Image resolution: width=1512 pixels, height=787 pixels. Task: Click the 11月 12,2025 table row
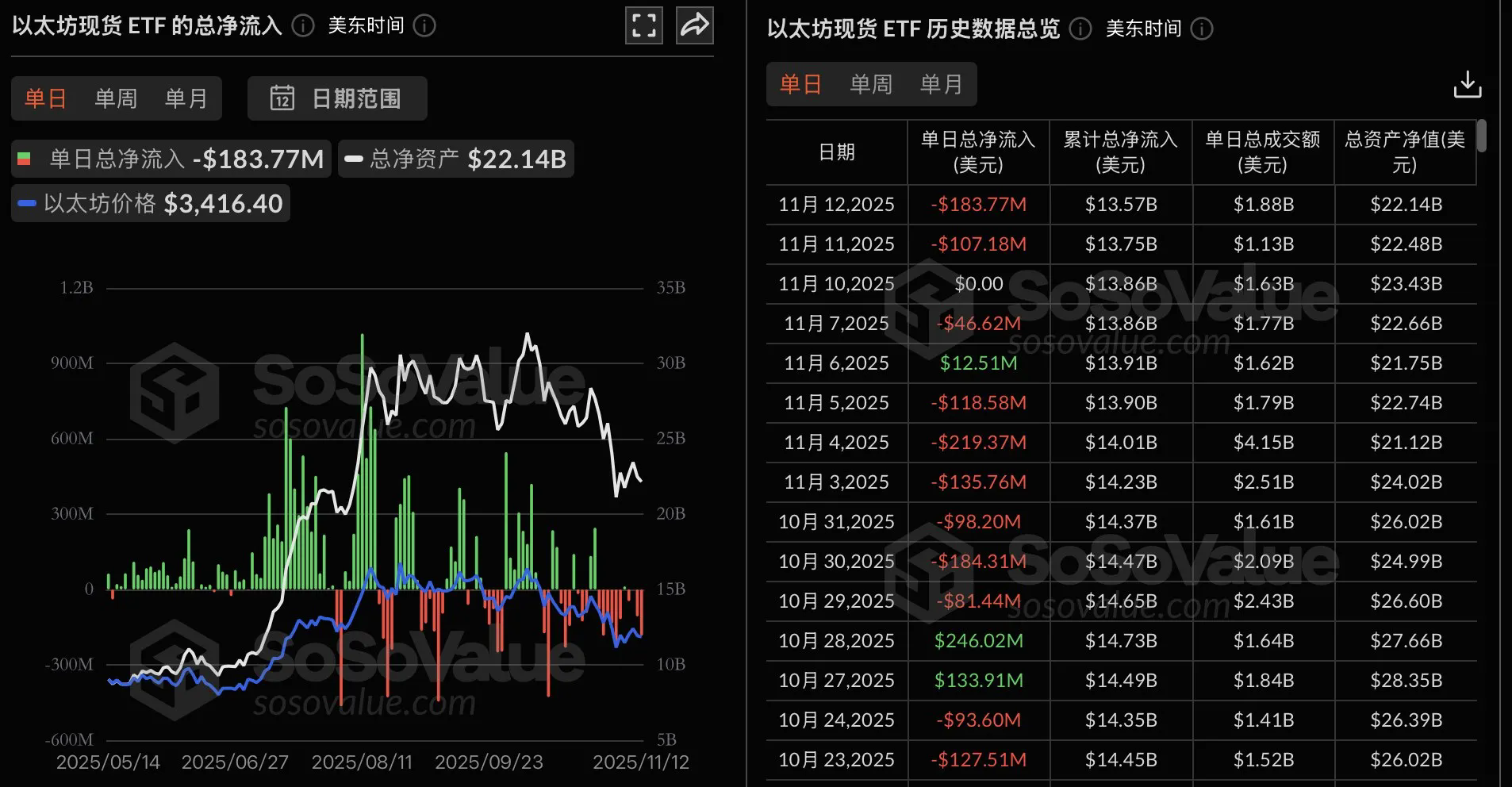pos(1122,205)
